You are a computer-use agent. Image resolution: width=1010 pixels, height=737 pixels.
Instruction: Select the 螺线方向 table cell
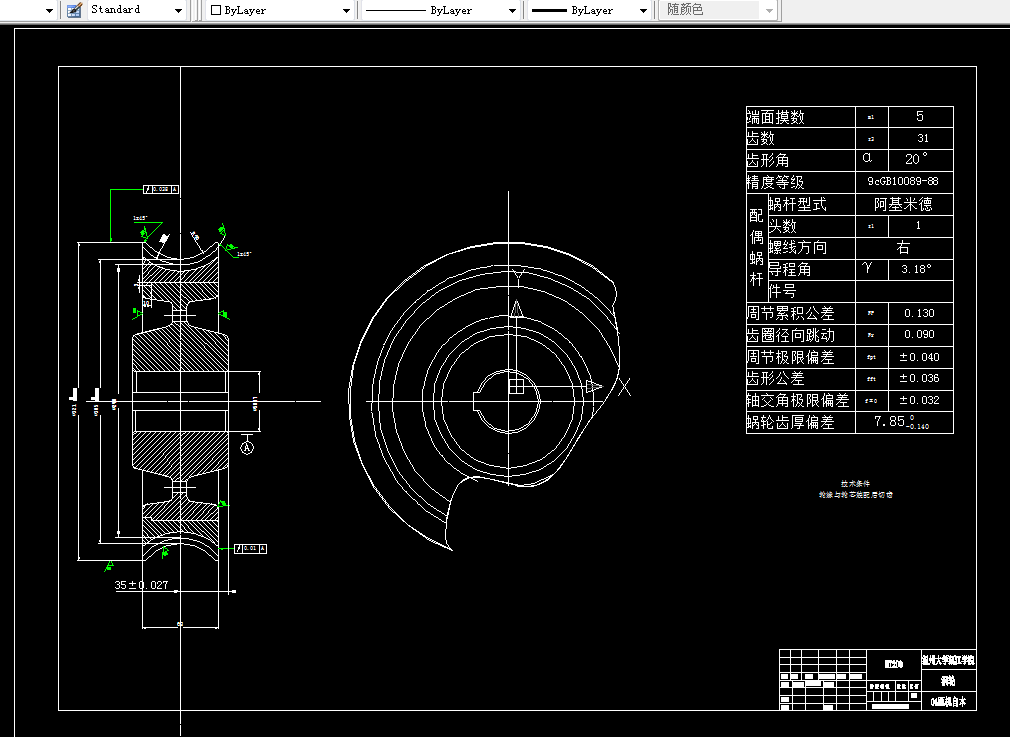pos(811,247)
